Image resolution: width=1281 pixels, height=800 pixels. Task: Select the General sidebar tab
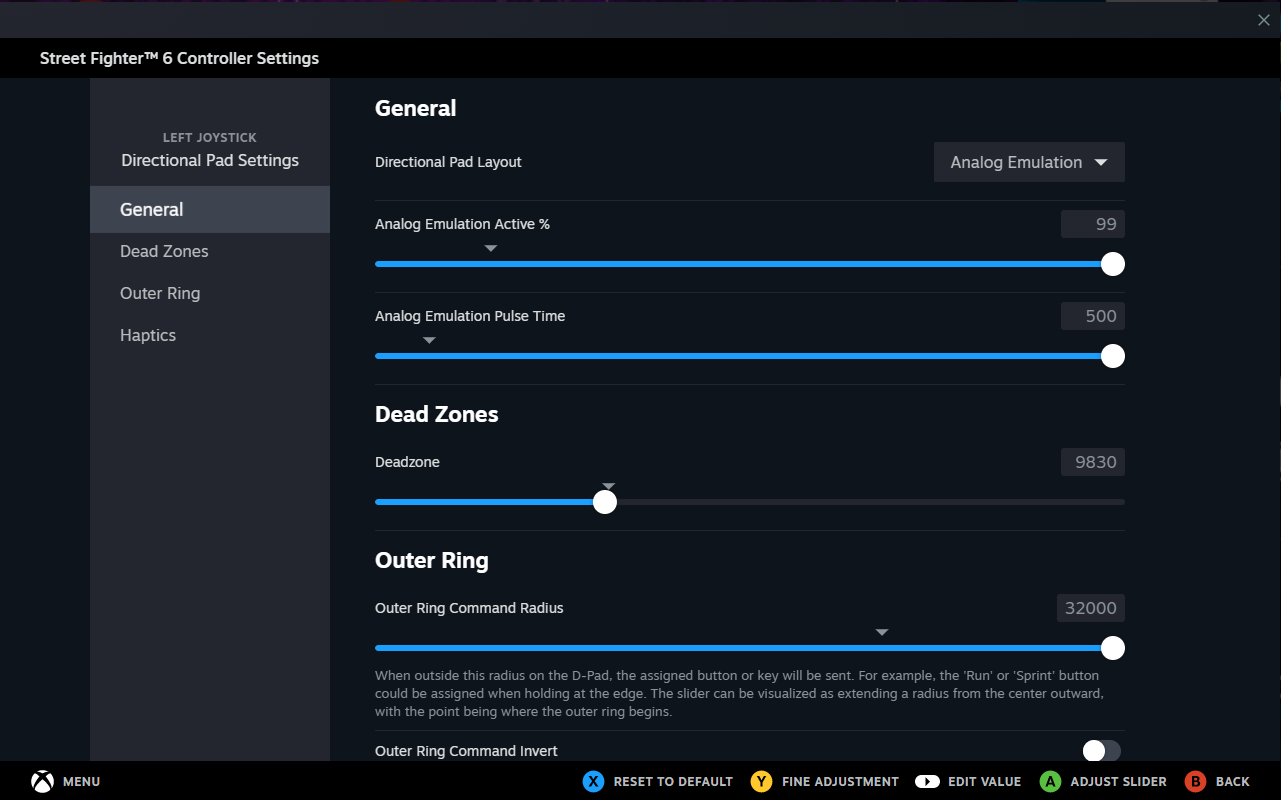(x=210, y=209)
